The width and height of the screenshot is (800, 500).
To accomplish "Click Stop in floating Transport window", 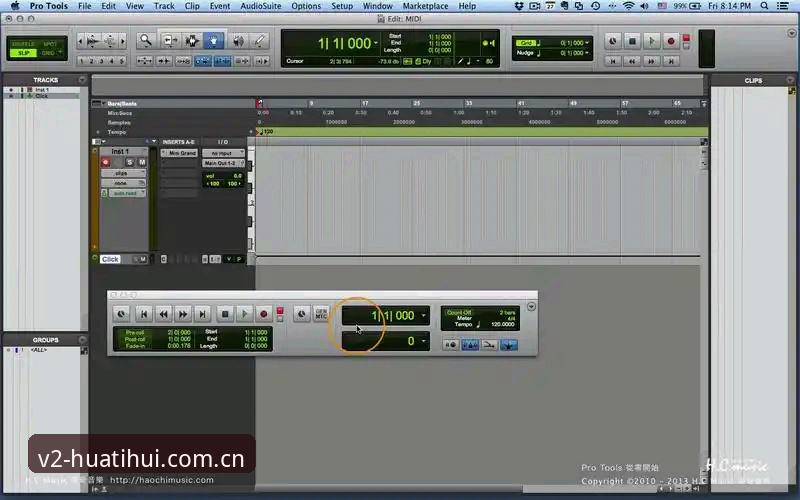I will [225, 314].
